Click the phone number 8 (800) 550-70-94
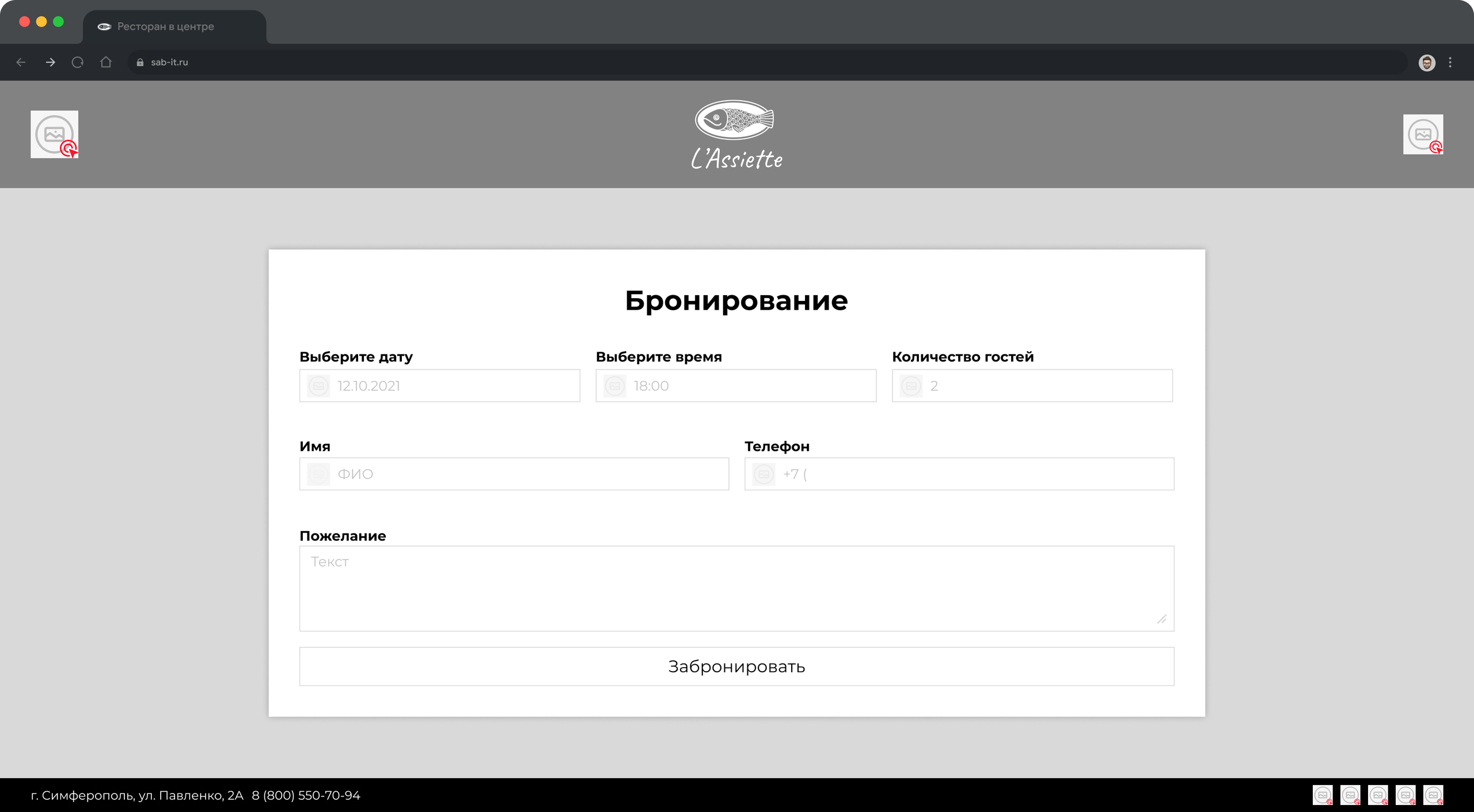Screen dimensions: 1474x812 point(306,795)
